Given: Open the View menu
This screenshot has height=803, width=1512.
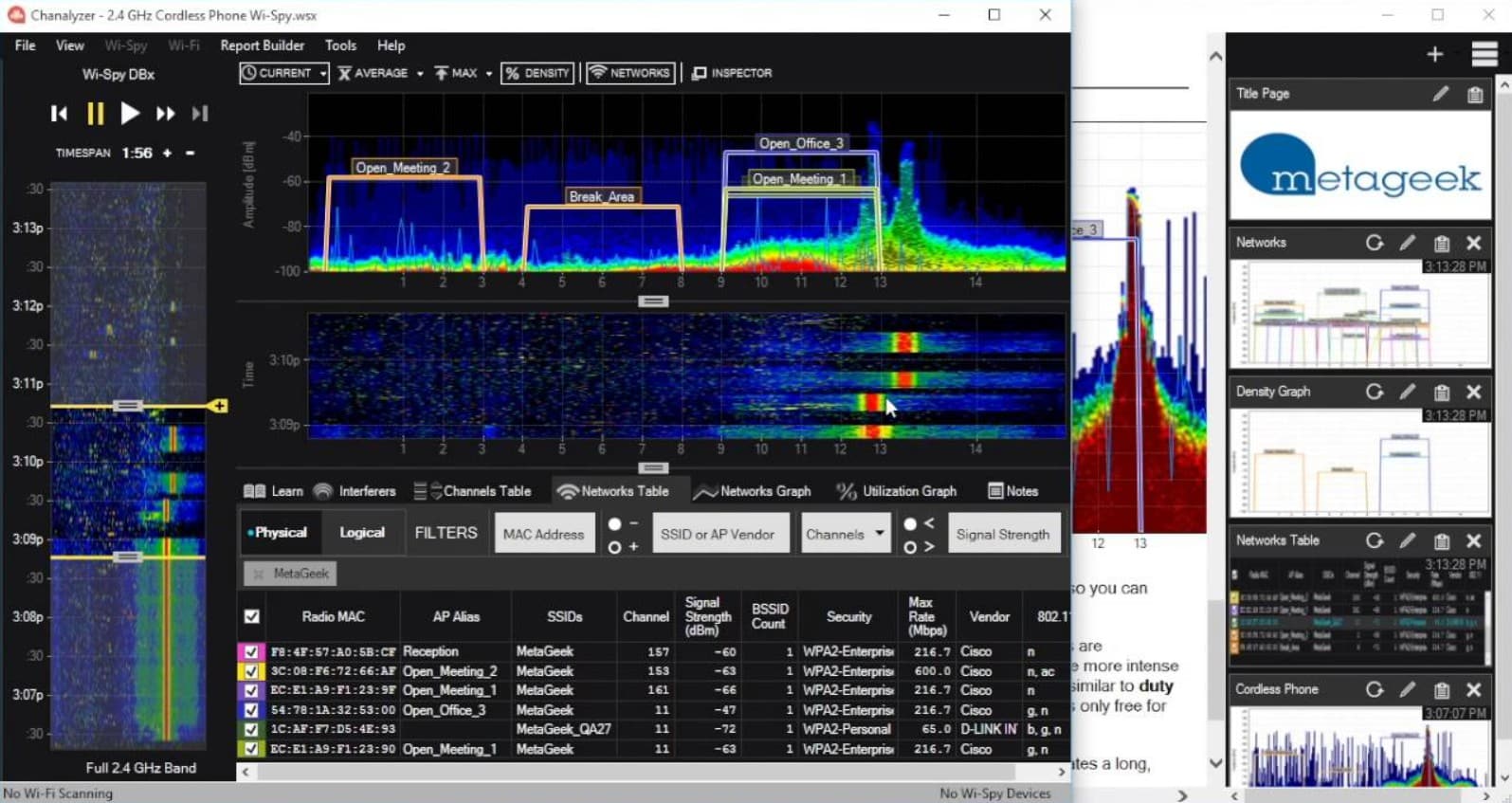Looking at the screenshot, I should point(69,46).
